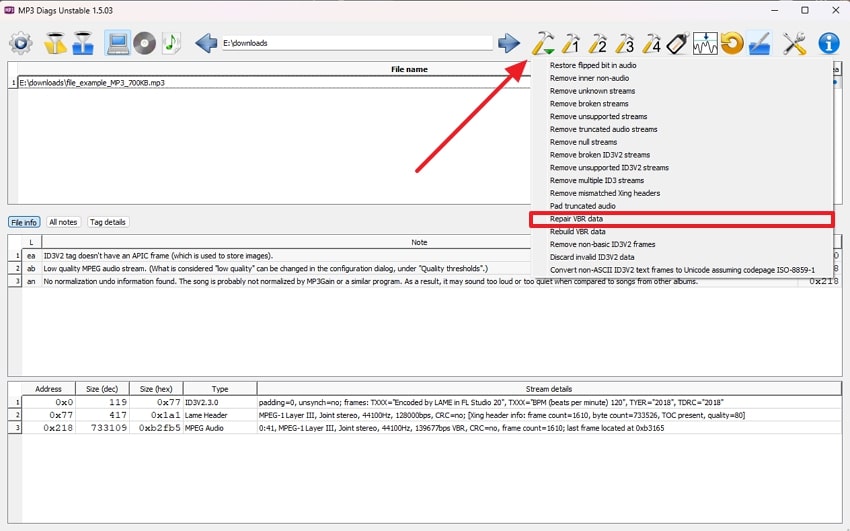
Task: Choose Repair VBR data from menu
Action: [x=576, y=219]
